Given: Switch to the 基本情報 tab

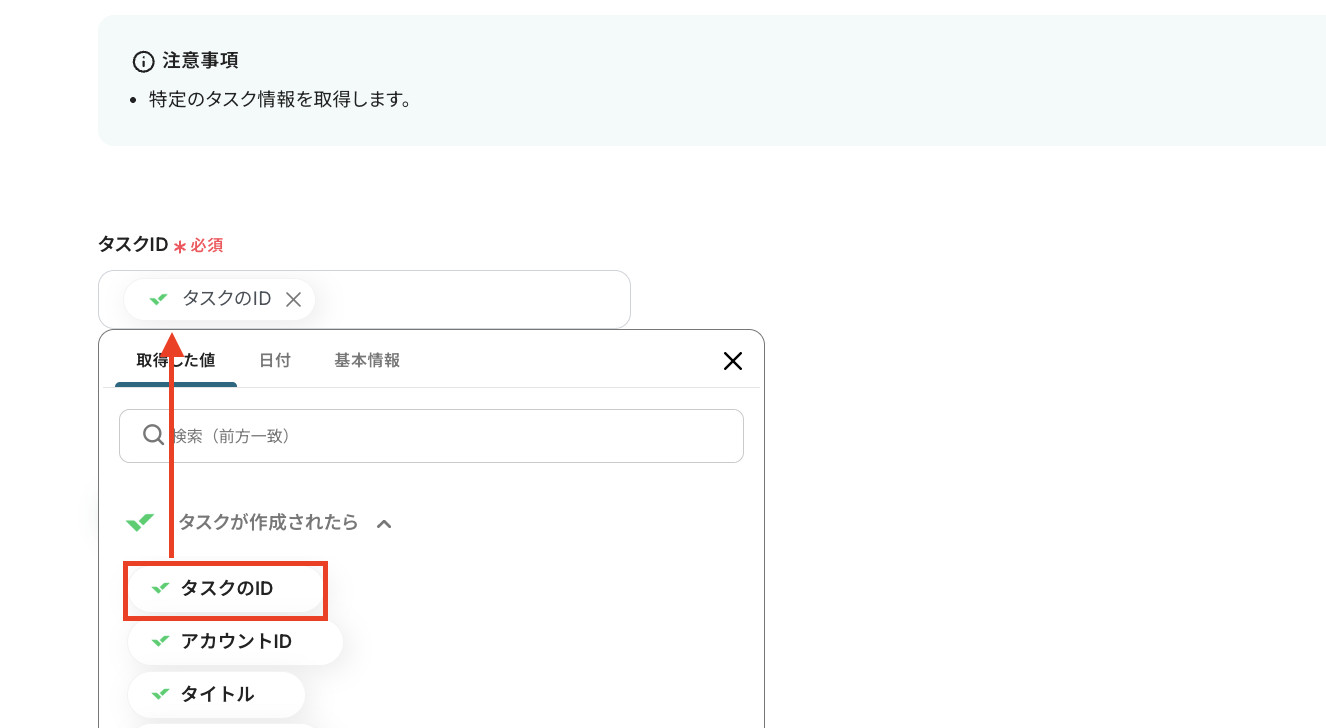Looking at the screenshot, I should pos(367,360).
